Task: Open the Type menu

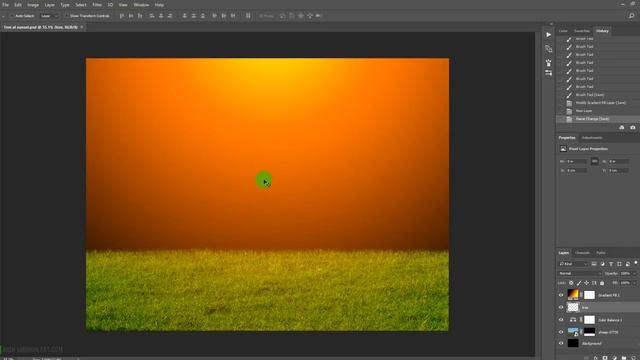Action: coord(65,5)
